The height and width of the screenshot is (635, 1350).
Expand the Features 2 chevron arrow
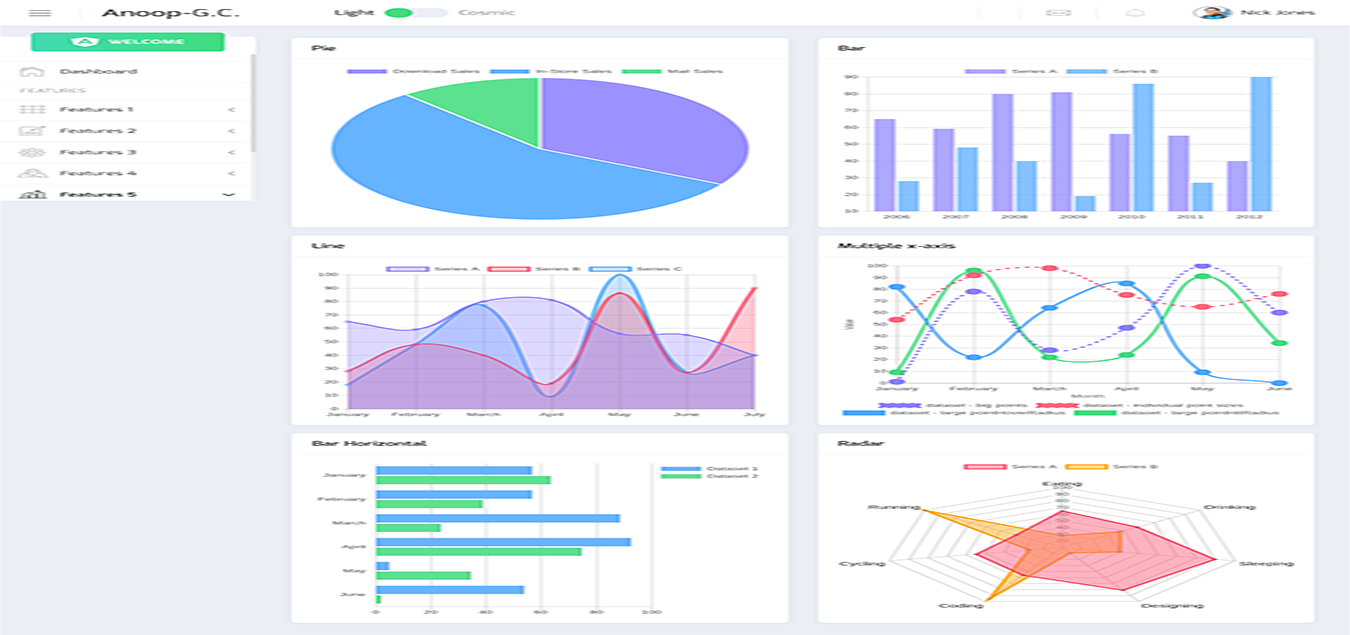click(x=231, y=131)
